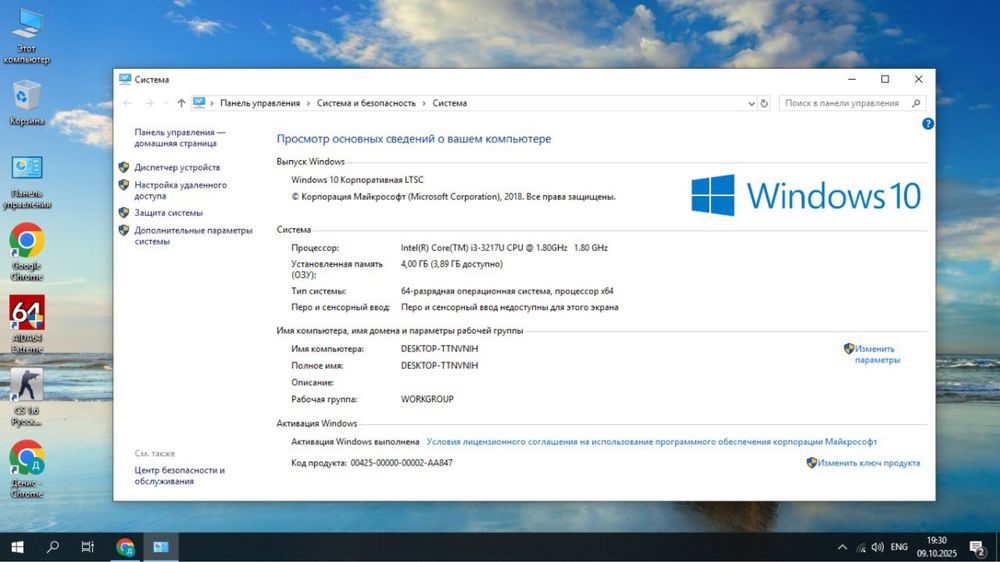Select Control Panel breadcrumb
This screenshot has width=1000, height=562.
pyautogui.click(x=260, y=103)
